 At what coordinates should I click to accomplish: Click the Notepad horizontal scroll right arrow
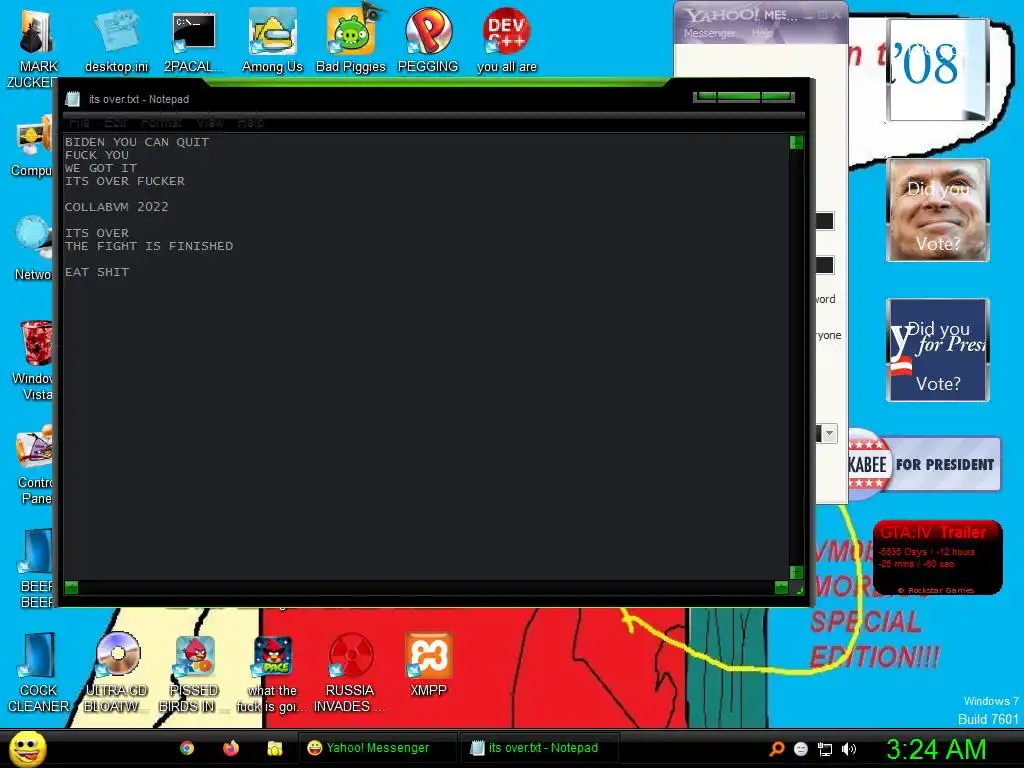(781, 587)
